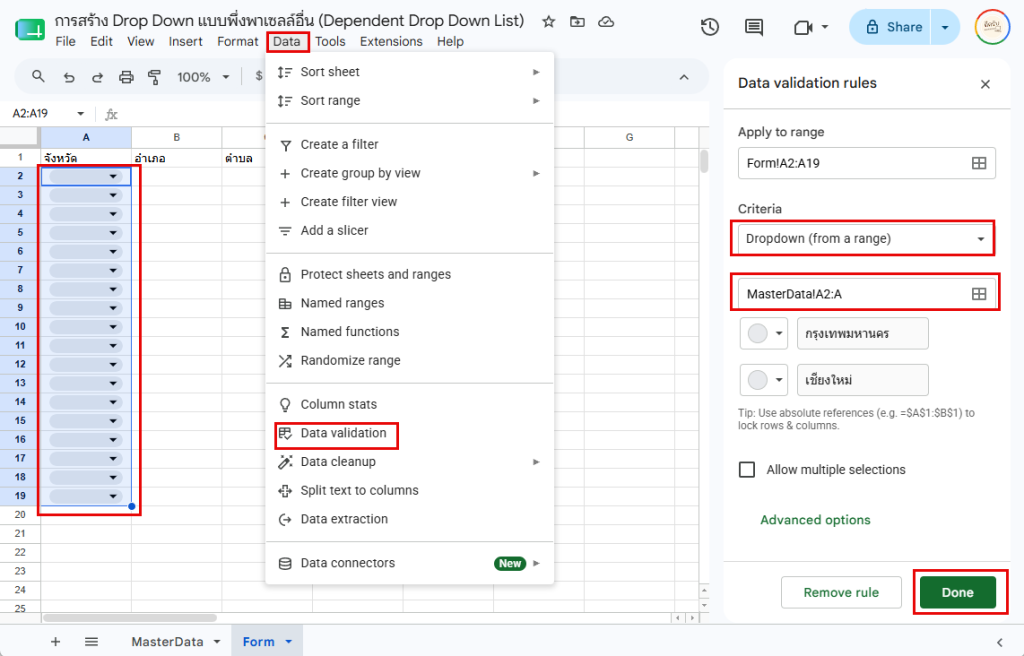
Task: Open the Format menu
Action: coord(238,41)
